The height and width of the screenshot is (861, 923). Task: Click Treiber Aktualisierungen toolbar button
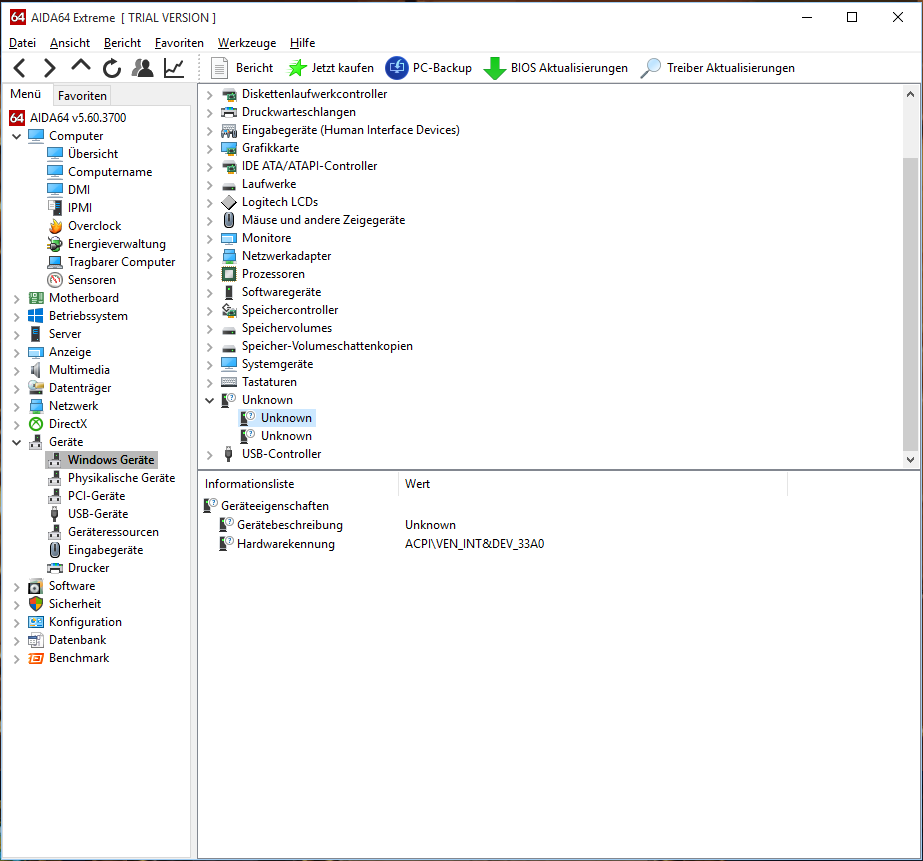pos(718,68)
